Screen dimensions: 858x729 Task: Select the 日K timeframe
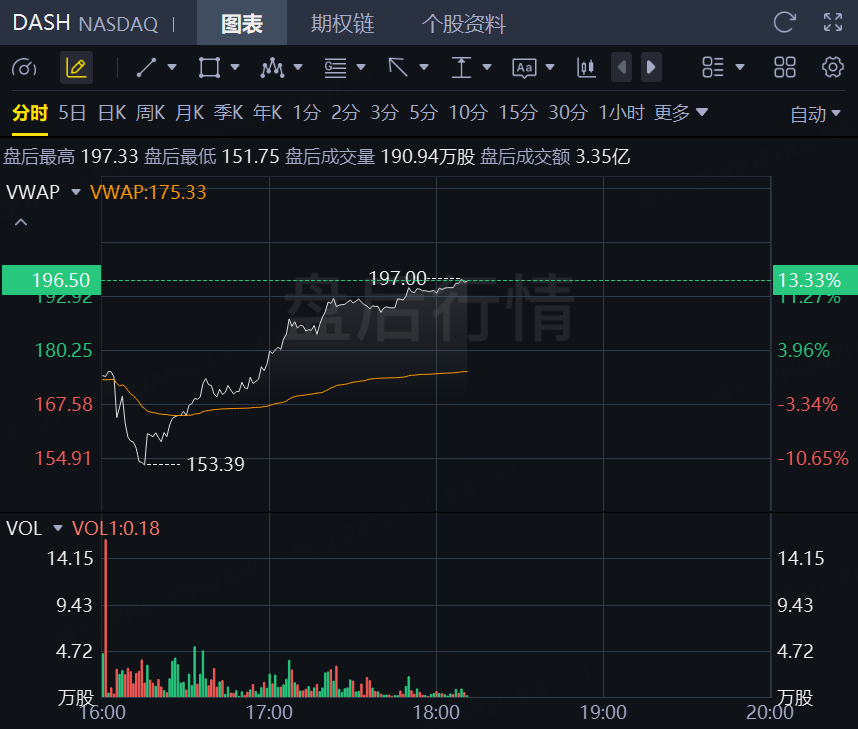(111, 113)
